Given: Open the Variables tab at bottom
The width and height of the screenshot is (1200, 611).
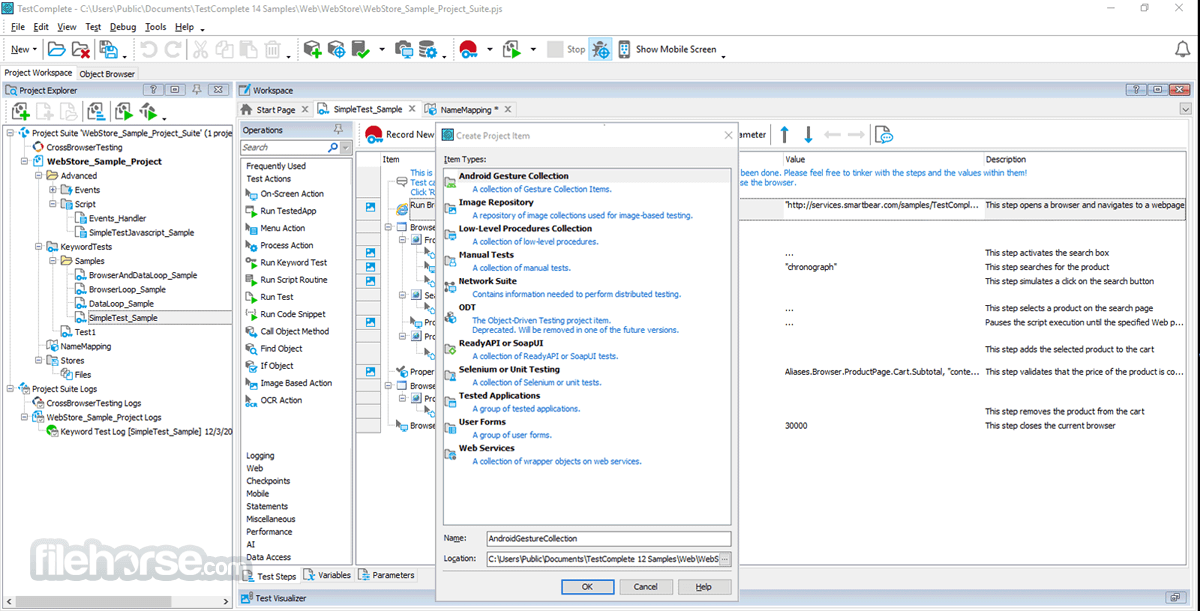Looking at the screenshot, I should coord(327,576).
